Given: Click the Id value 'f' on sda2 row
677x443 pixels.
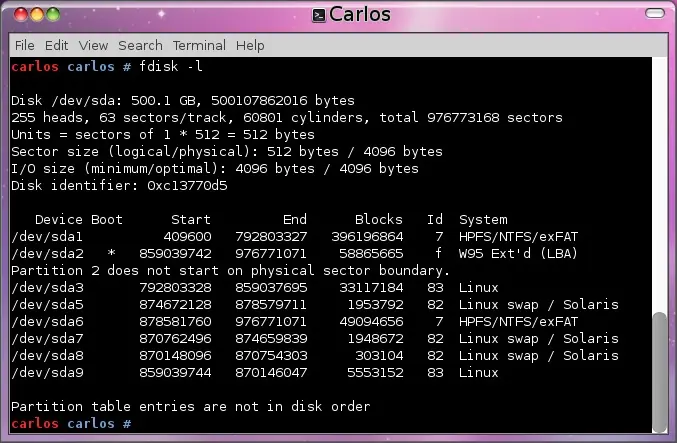Looking at the screenshot, I should 439,253.
